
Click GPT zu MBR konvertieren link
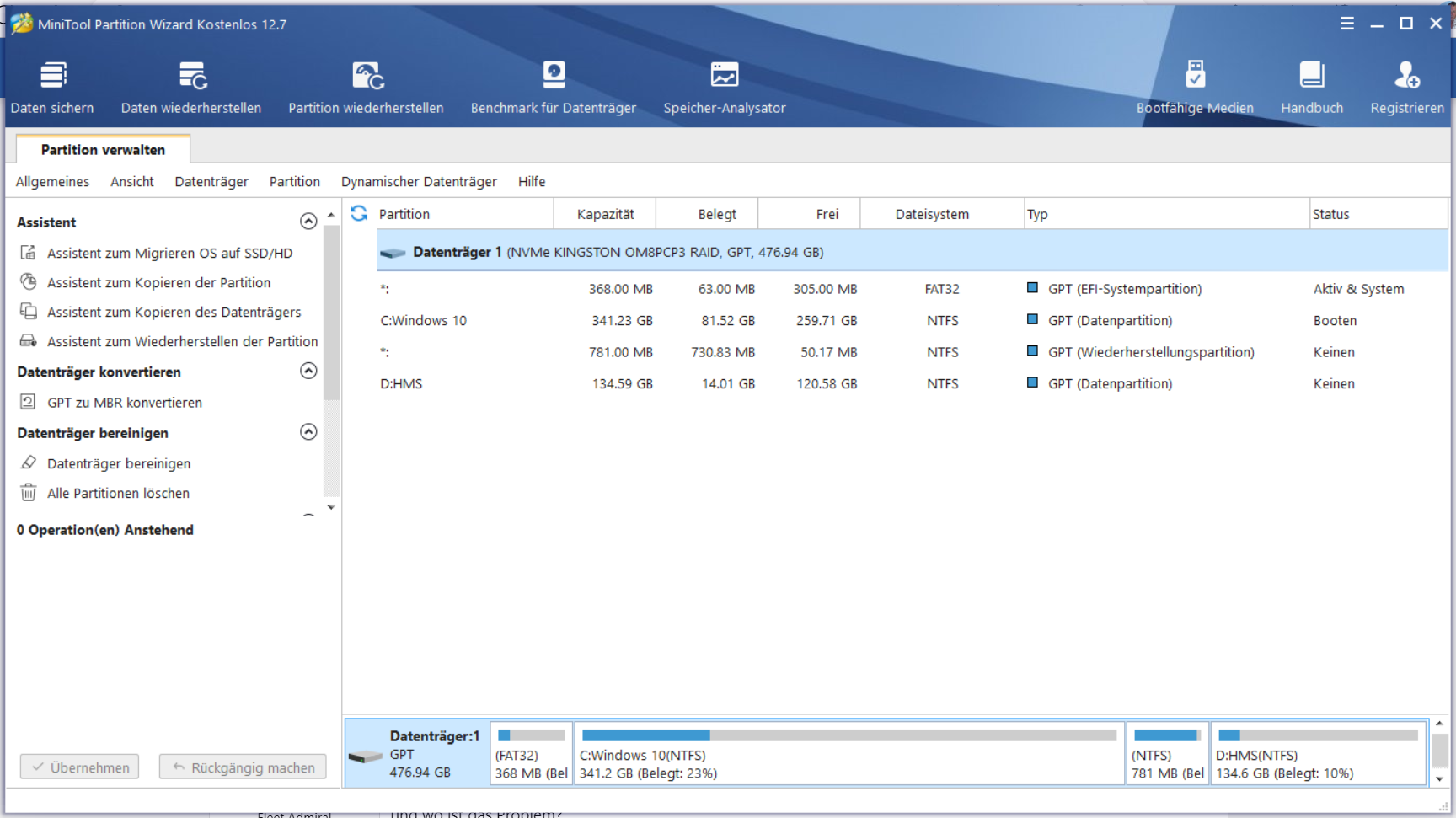coord(125,403)
